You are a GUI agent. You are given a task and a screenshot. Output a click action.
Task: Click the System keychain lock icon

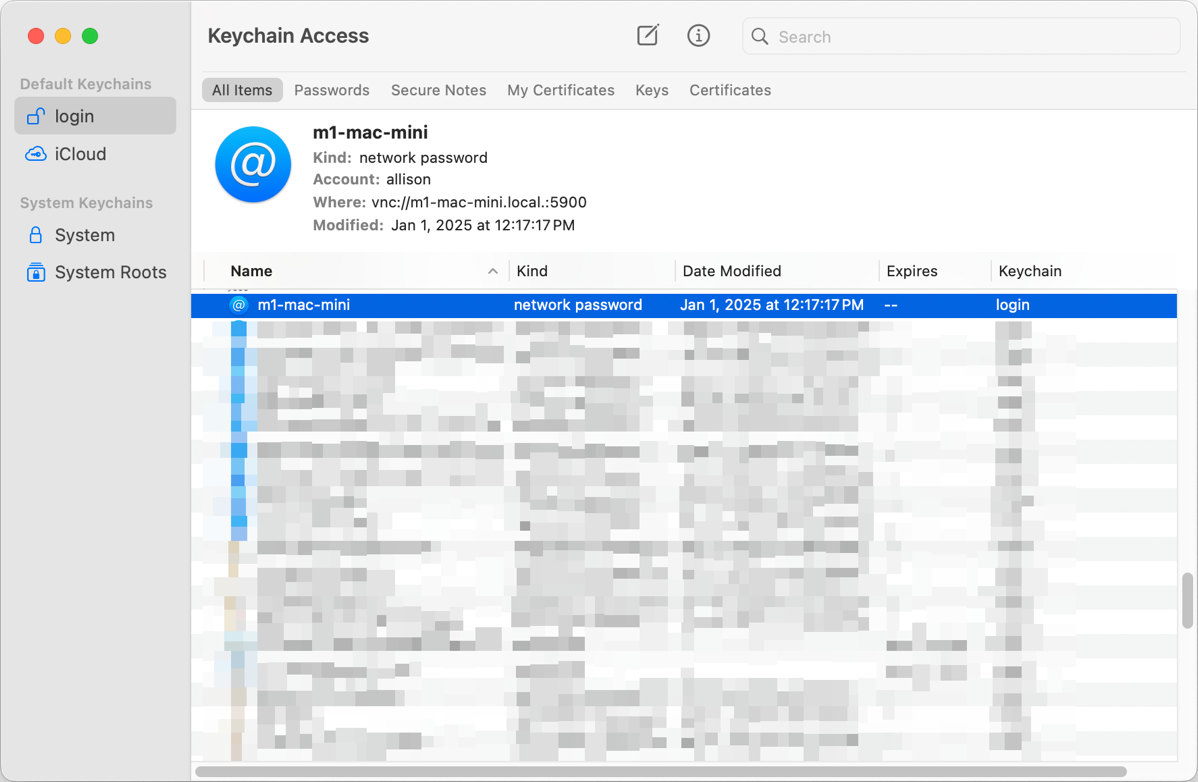click(36, 235)
